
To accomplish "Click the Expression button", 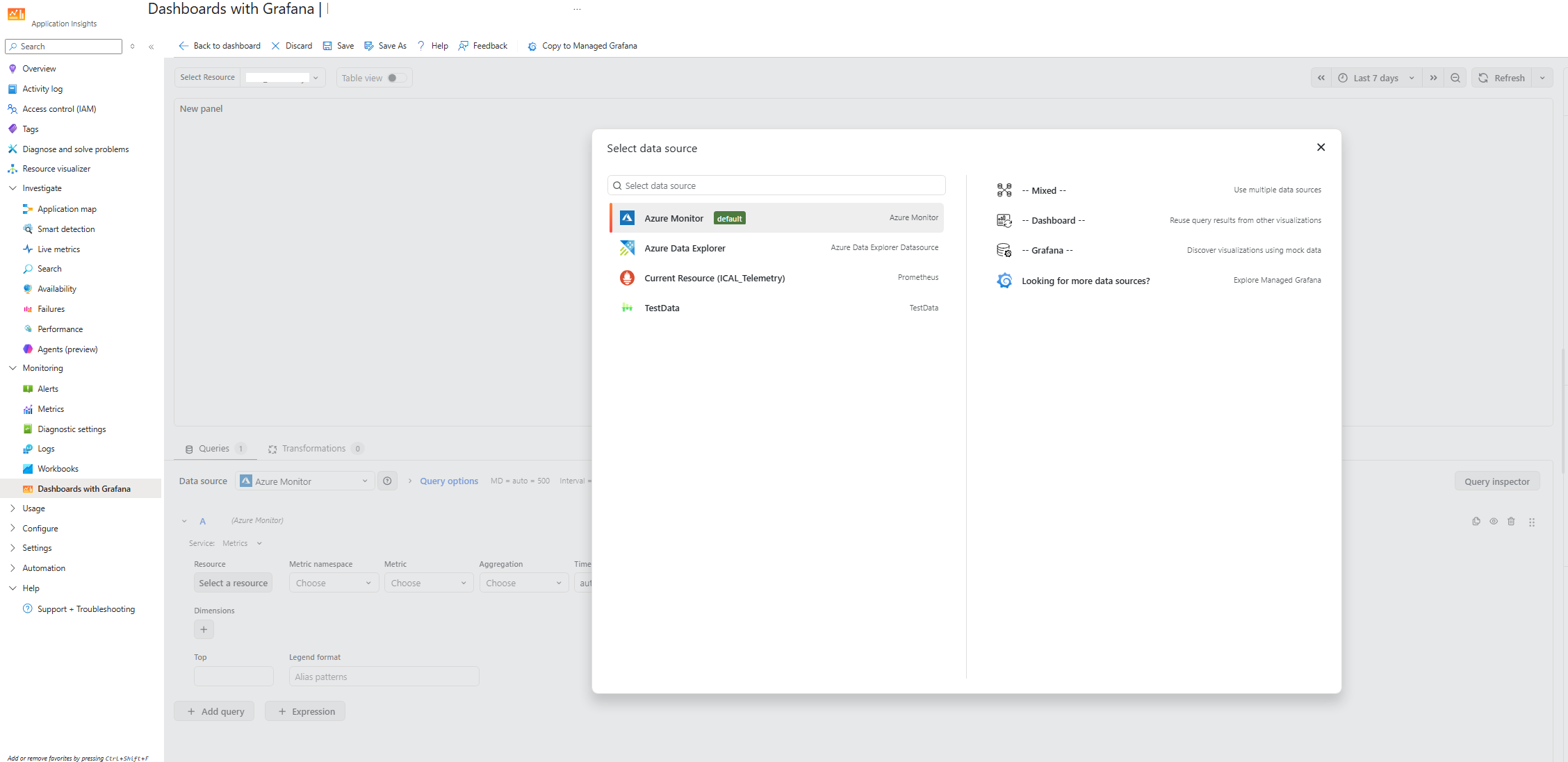I will (x=306, y=711).
